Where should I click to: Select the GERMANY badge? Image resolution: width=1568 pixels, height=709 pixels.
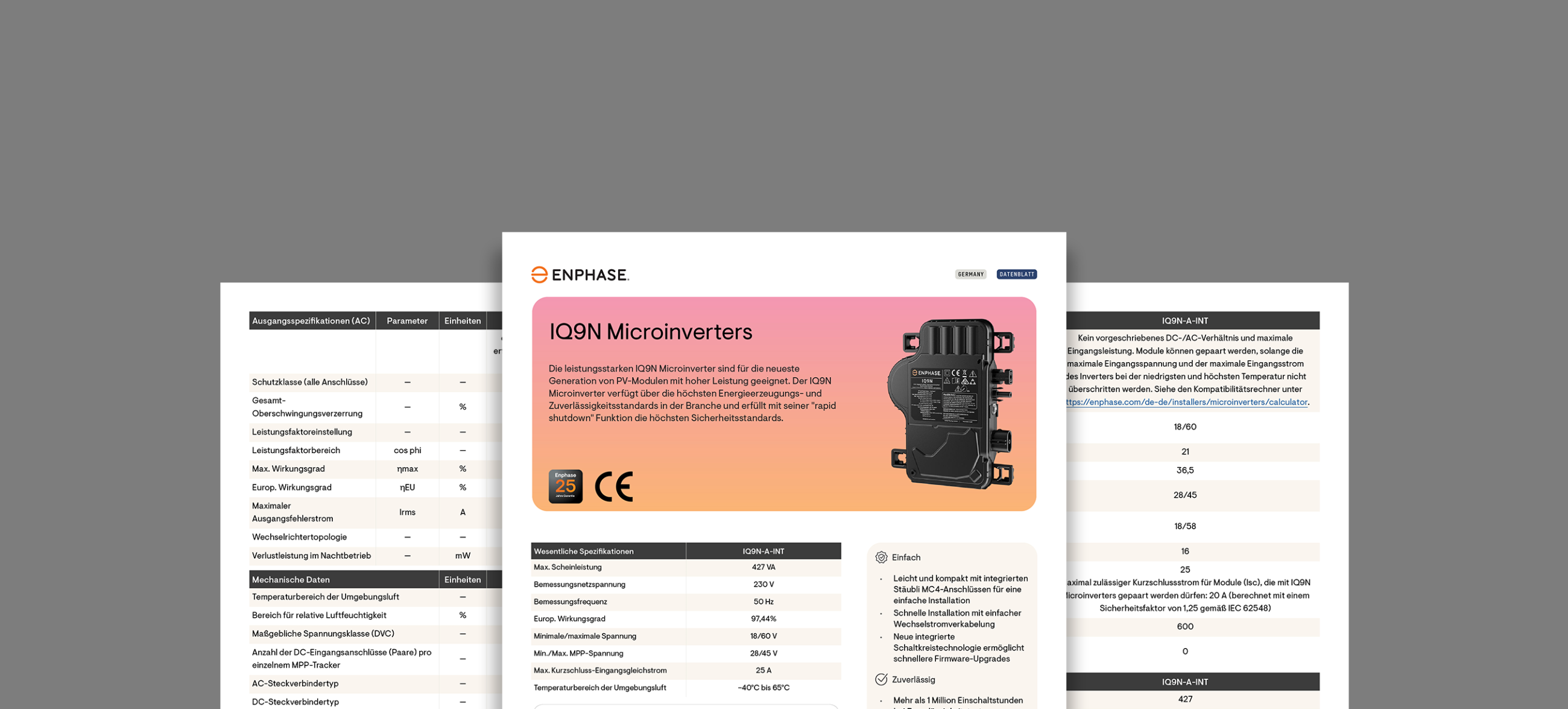point(971,274)
